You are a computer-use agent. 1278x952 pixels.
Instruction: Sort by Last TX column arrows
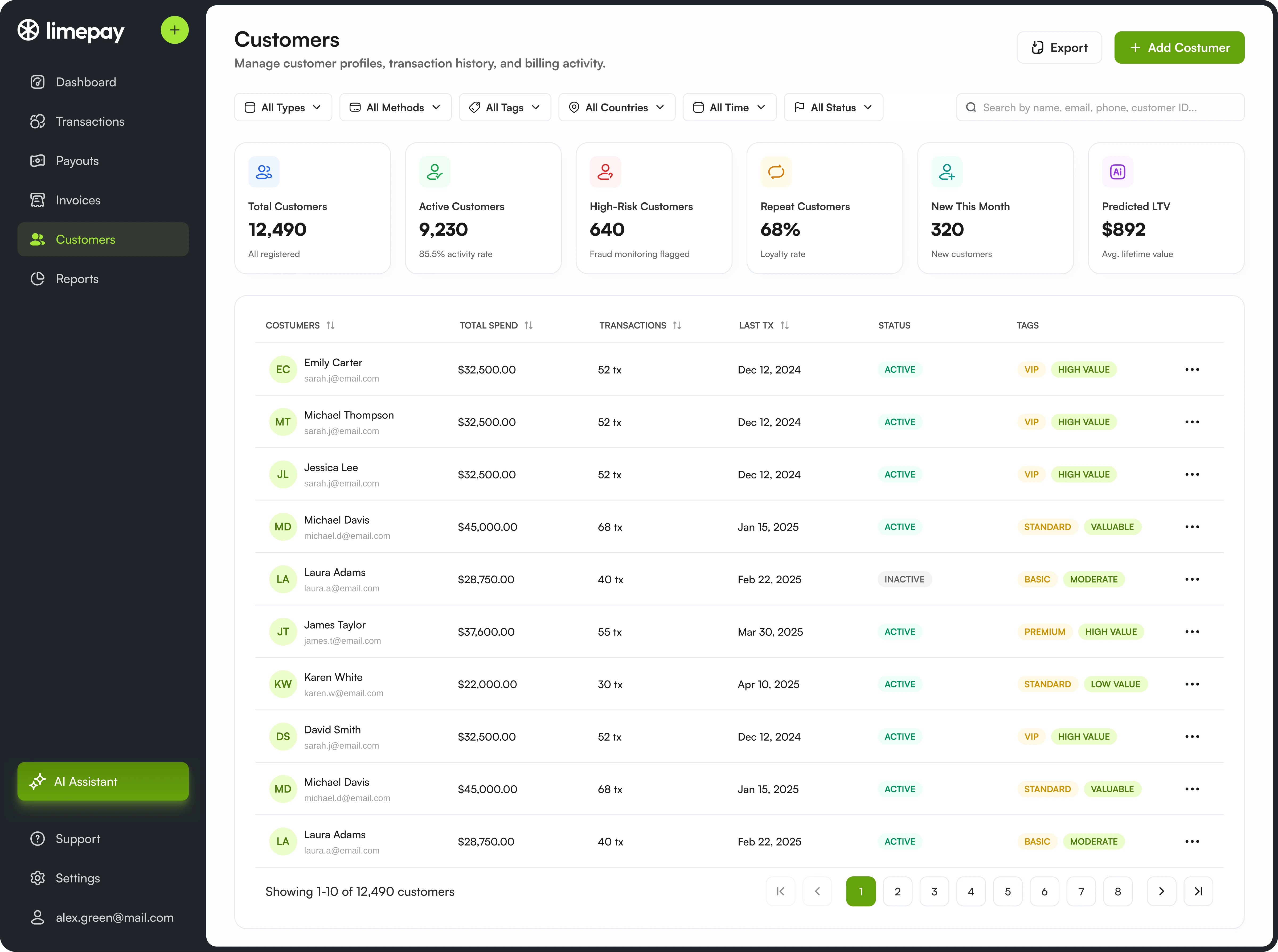pyautogui.click(x=785, y=326)
